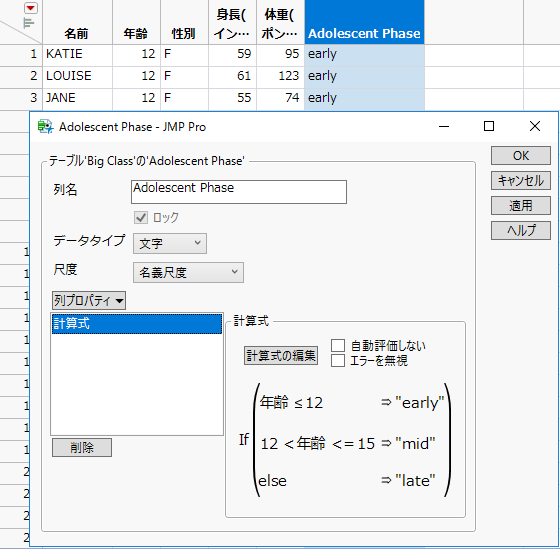
Task: Open formula editor with 計算式の編集
Action: [281, 355]
